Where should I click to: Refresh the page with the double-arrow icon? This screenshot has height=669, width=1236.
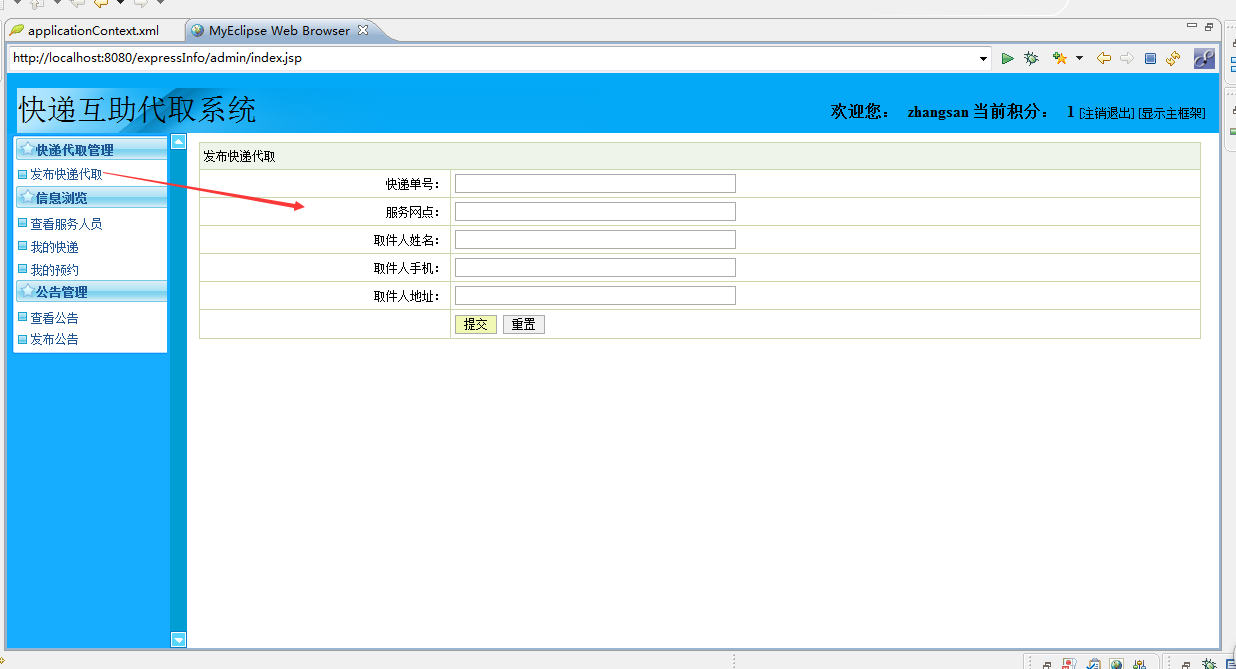pyautogui.click(x=1173, y=58)
